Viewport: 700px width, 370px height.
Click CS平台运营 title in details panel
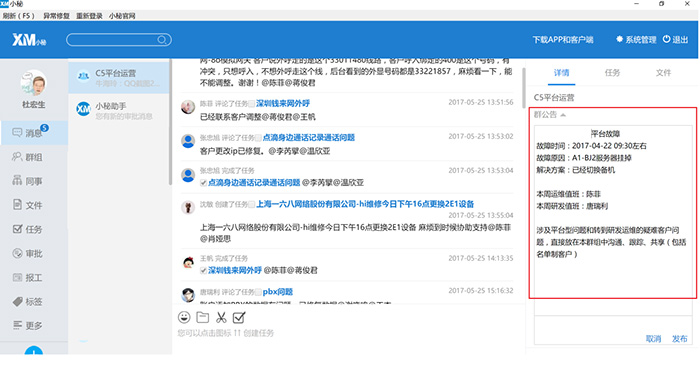pos(554,97)
